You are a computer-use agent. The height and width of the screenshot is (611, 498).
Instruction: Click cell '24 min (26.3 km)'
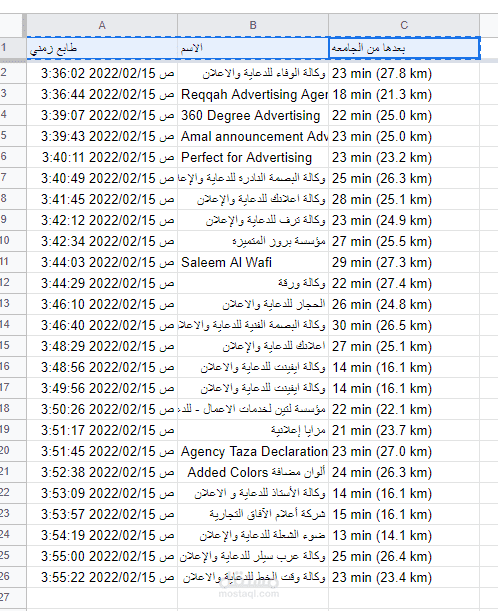(x=404, y=472)
